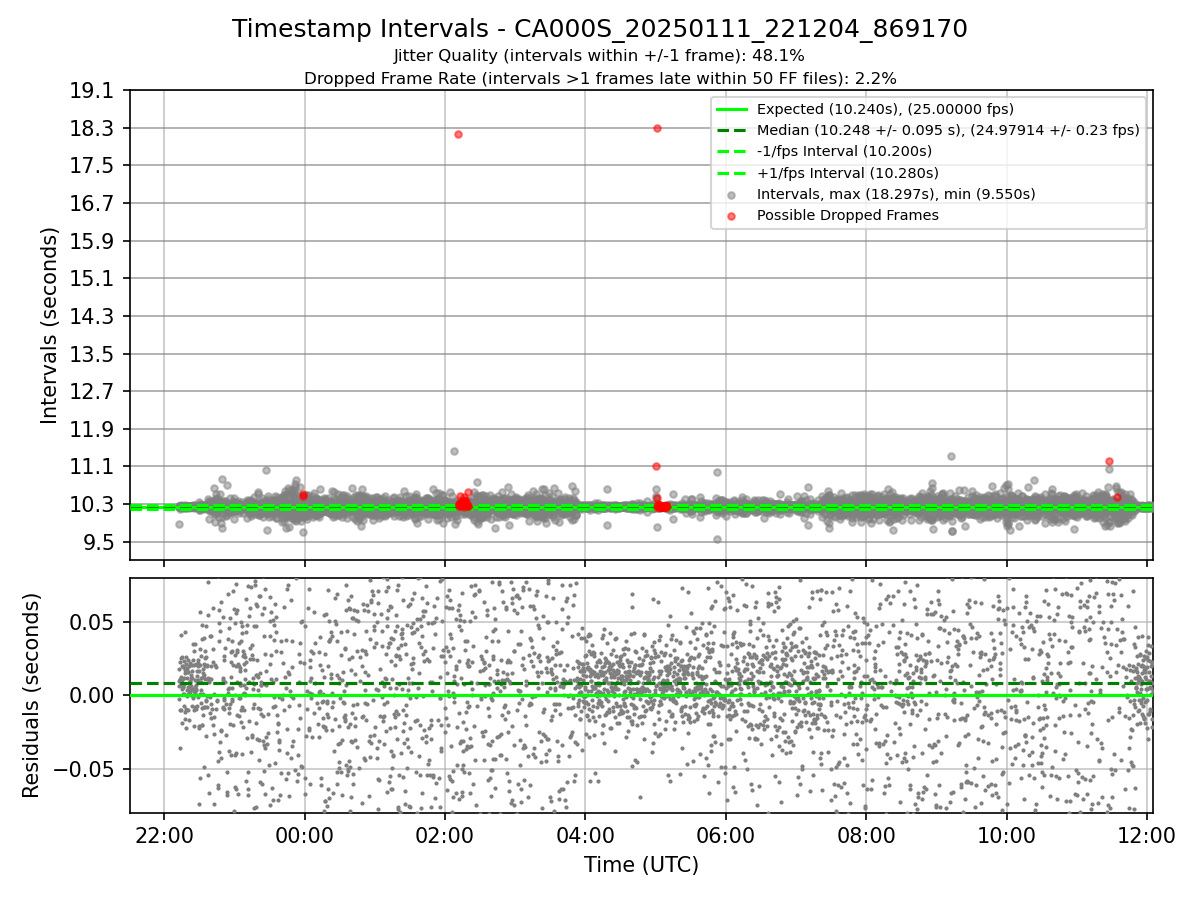
Task: Click the 'Intervals (seconds)' y-axis label
Action: click(50, 325)
